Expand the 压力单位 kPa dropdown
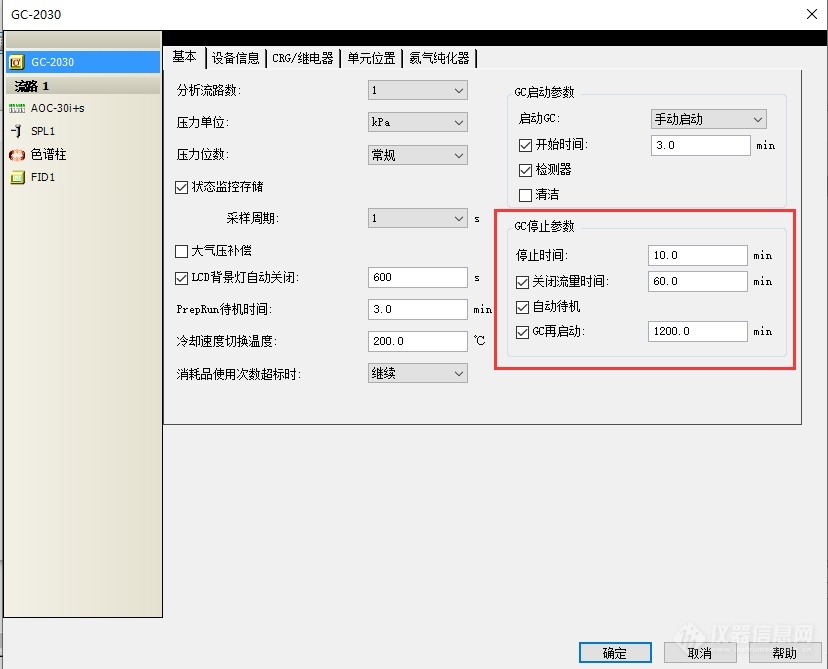Screen dimensions: 828x669 tap(417, 123)
